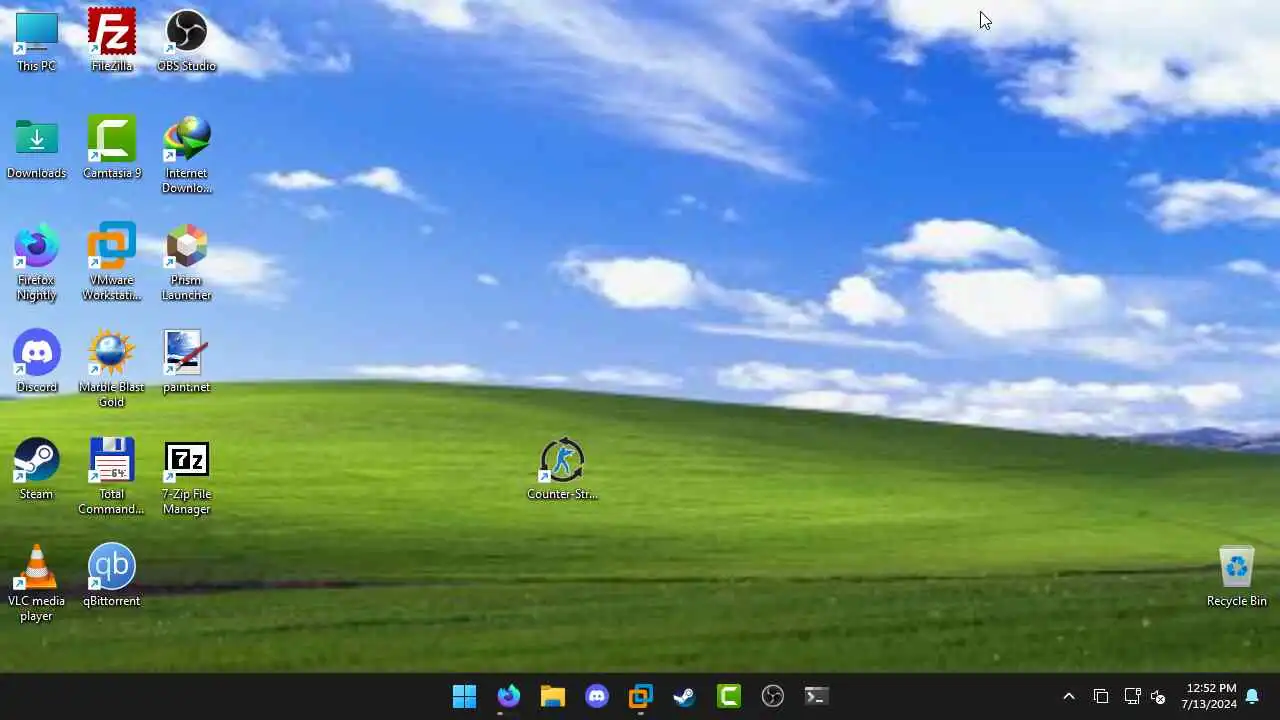Select the OBS Studio desktop shortcut
The width and height of the screenshot is (1280, 720).
pos(186,41)
